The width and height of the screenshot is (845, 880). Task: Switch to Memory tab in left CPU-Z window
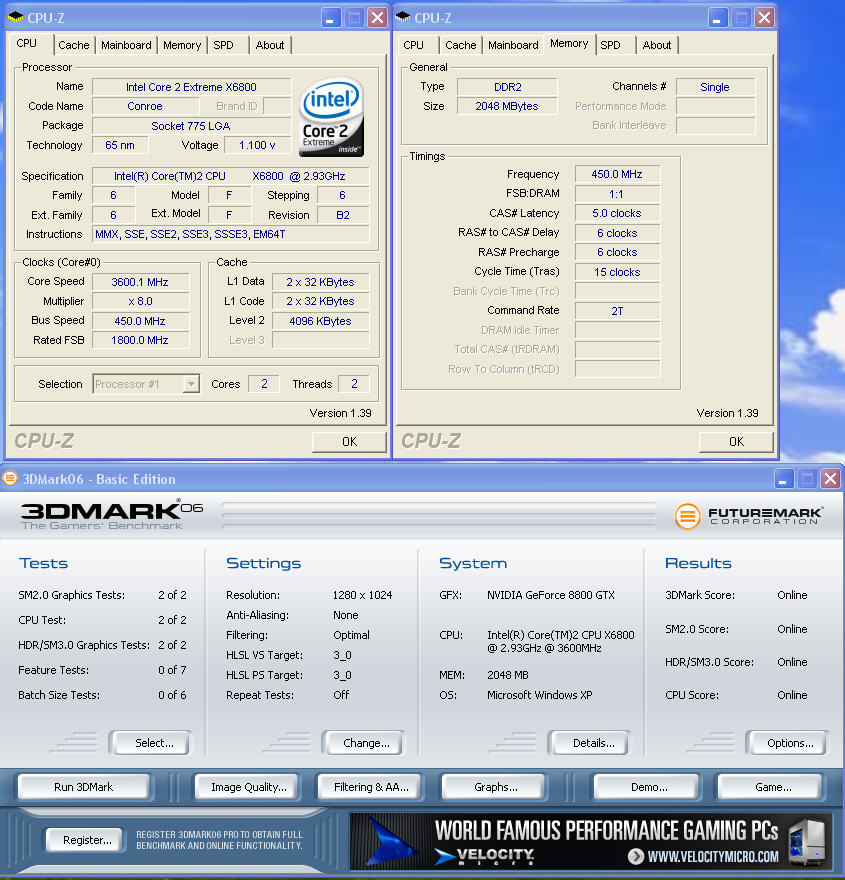pos(182,45)
